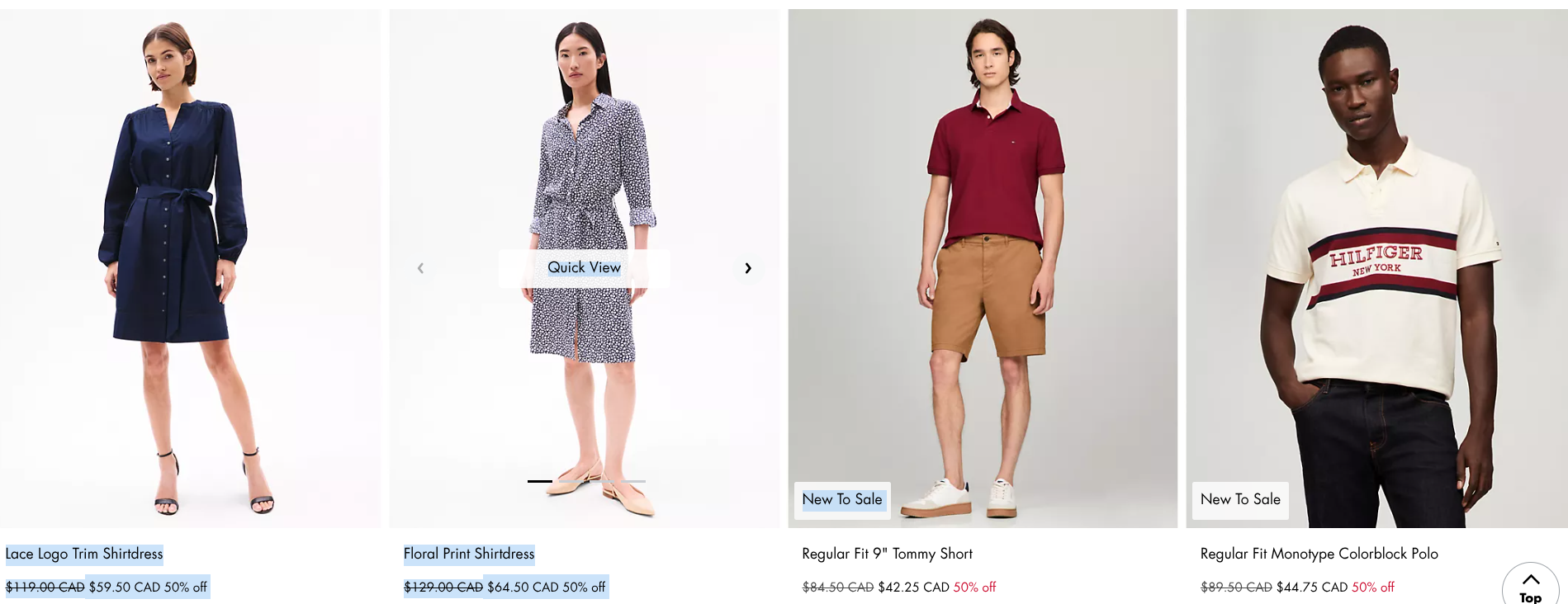The width and height of the screenshot is (1568, 604).
Task: Click the burgundy polo and tan shorts photo
Action: pos(983,268)
